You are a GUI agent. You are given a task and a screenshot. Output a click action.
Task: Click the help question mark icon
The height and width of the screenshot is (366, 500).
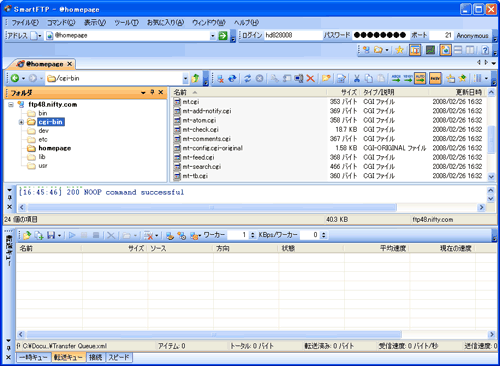click(x=485, y=50)
